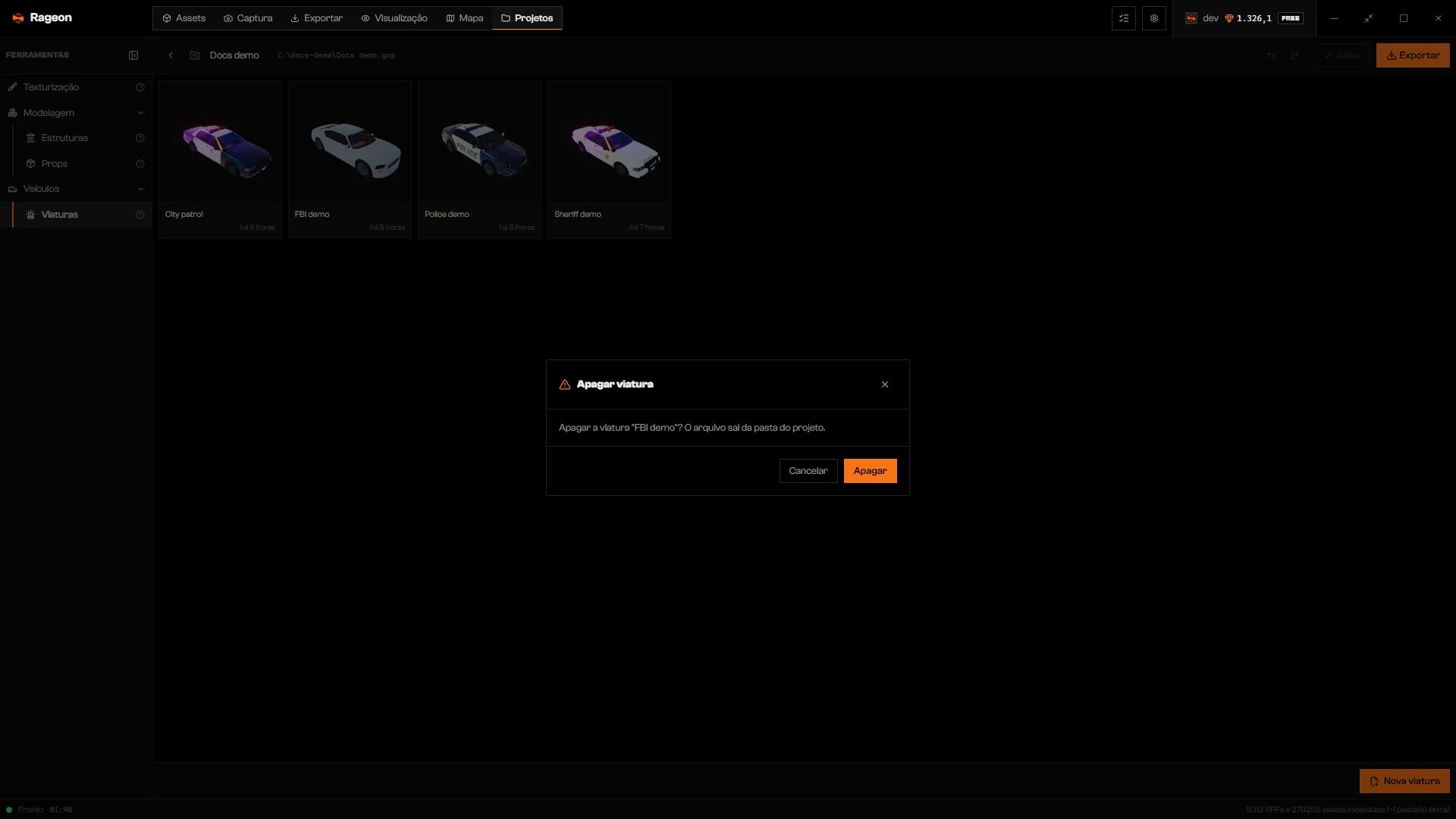Redo the last action

(x=1295, y=55)
